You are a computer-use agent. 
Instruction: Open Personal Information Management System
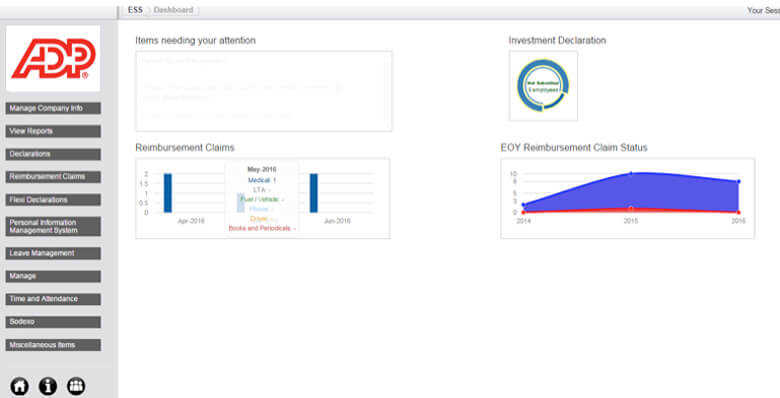click(53, 226)
